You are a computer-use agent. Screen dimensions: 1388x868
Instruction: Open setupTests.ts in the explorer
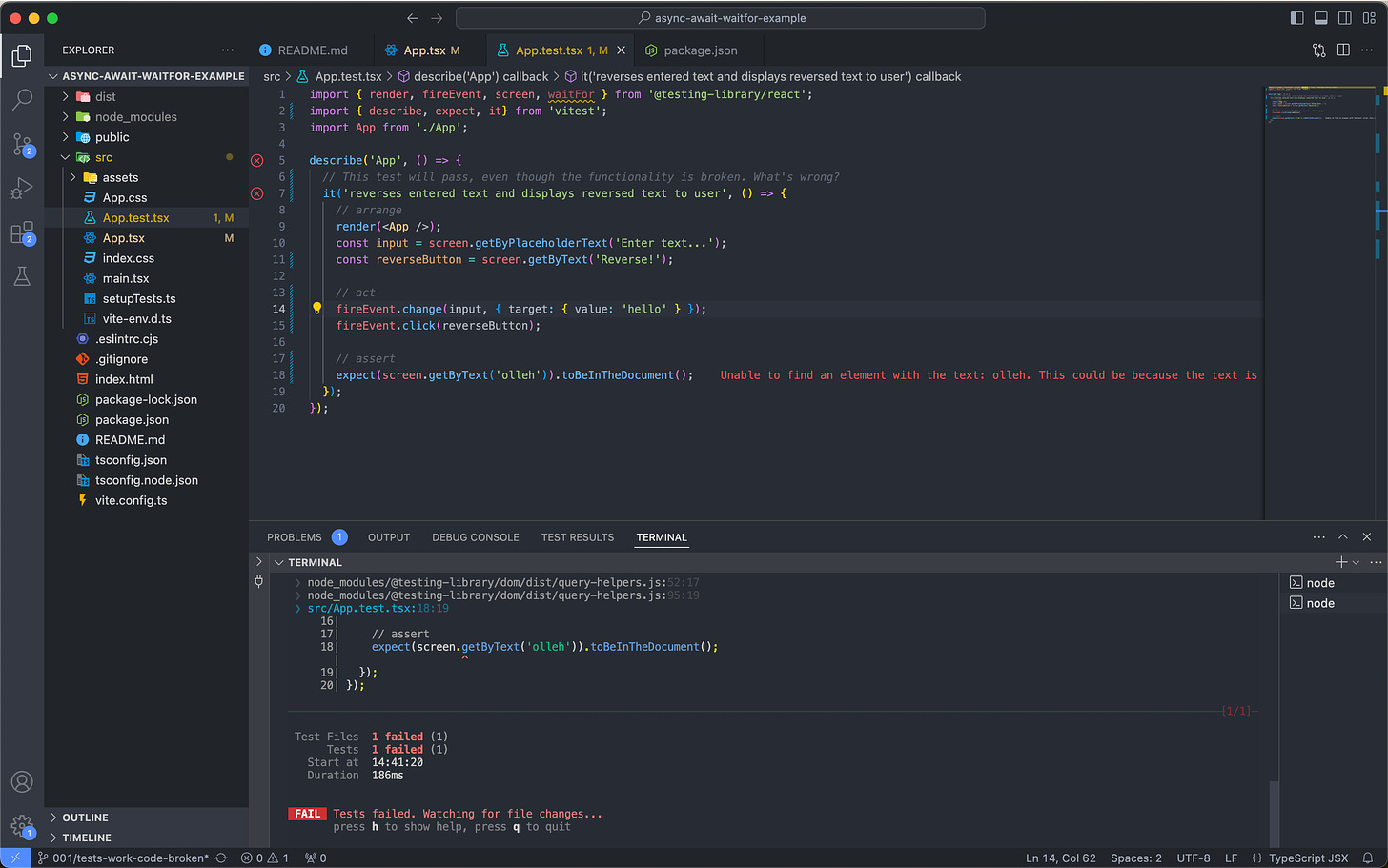pos(139,299)
